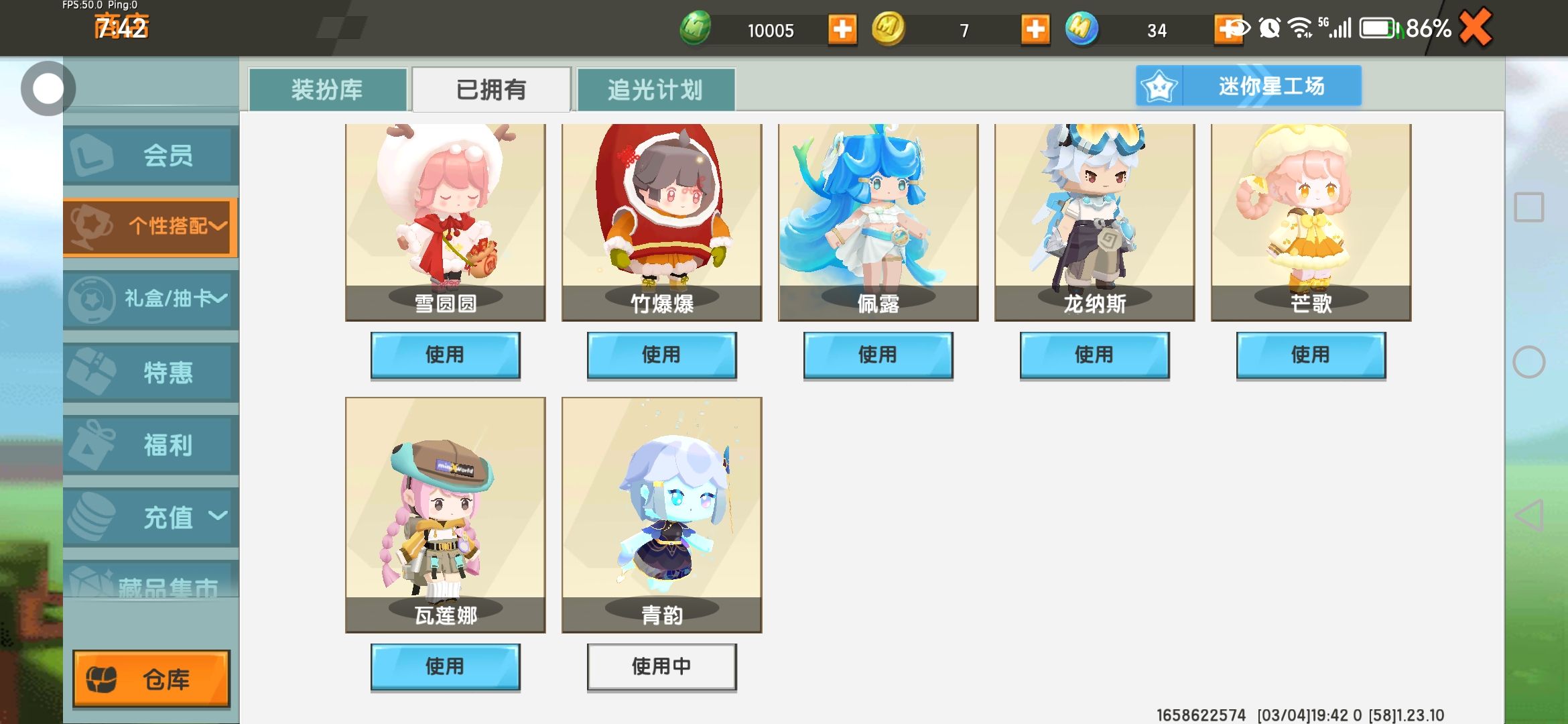Viewport: 1568px width, 724px height.
Task: Expand the 礼盒/抽卡 category chevron
Action: tap(219, 298)
